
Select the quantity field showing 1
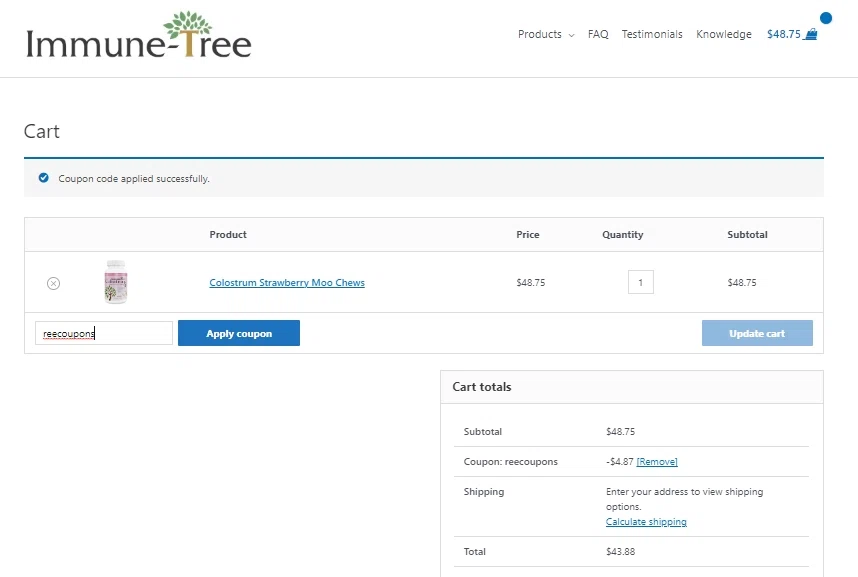click(640, 282)
